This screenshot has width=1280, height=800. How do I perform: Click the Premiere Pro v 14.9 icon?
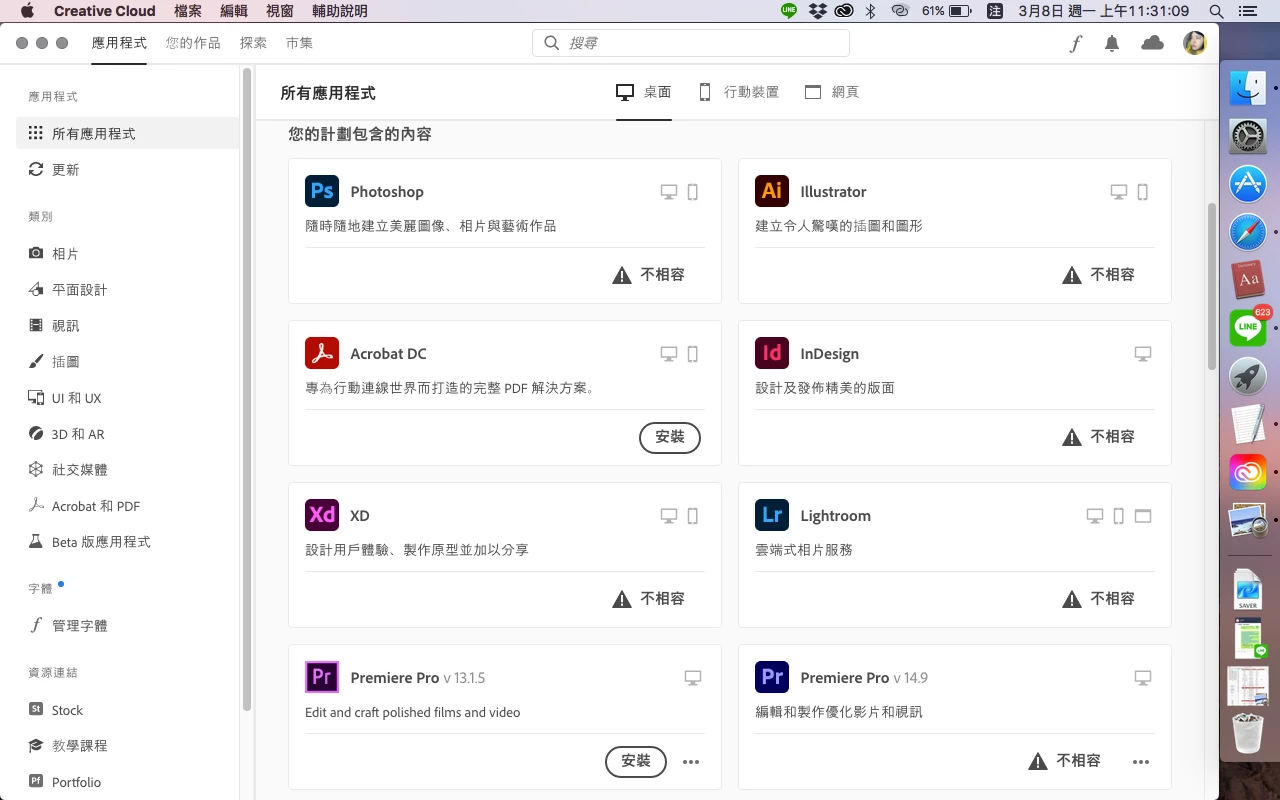772,677
